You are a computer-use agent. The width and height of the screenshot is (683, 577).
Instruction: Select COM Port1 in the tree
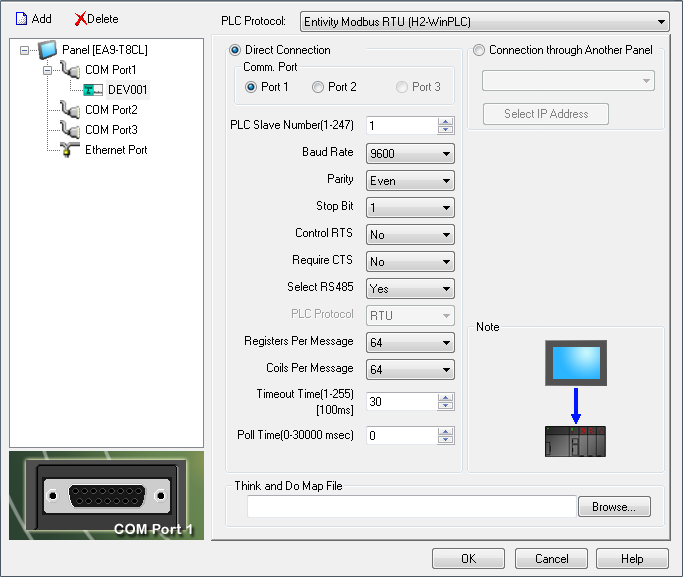110,70
